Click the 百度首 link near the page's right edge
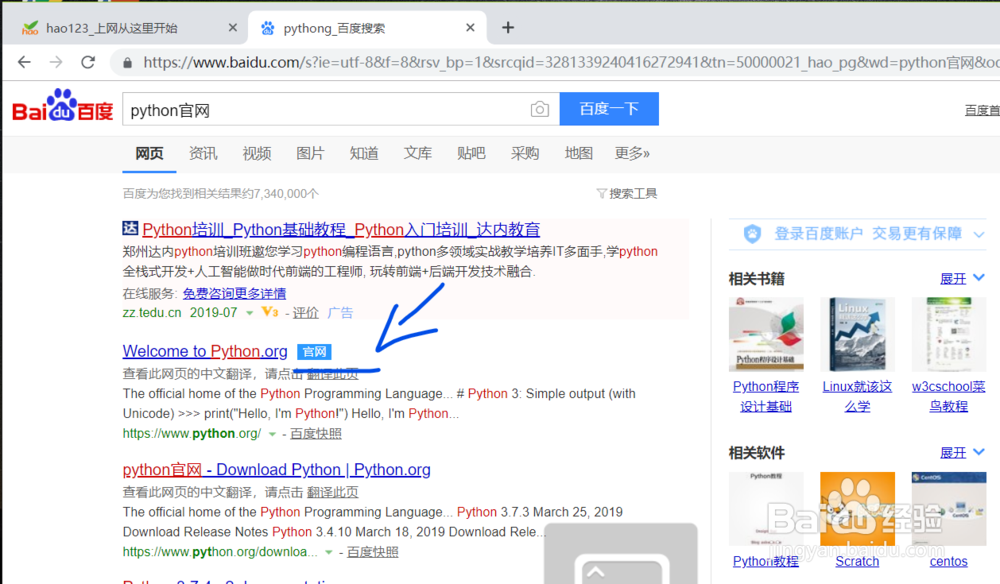Screen dimensions: 1000x584 pos(982,110)
